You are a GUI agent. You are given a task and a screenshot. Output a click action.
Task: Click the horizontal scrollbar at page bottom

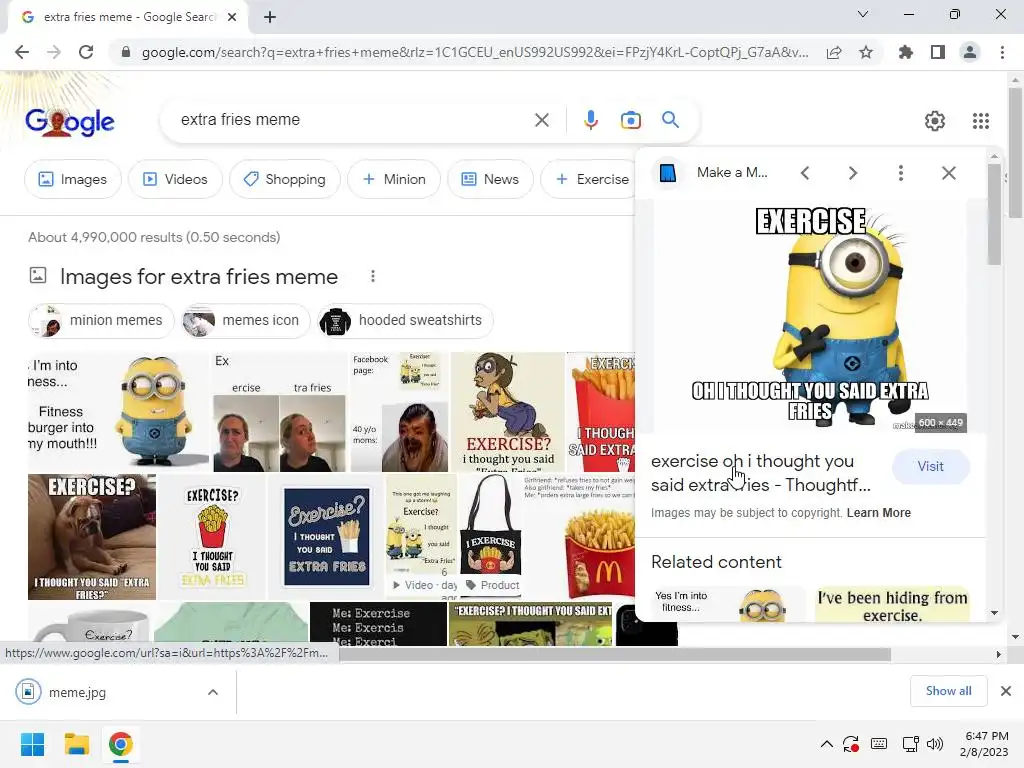(x=614, y=654)
